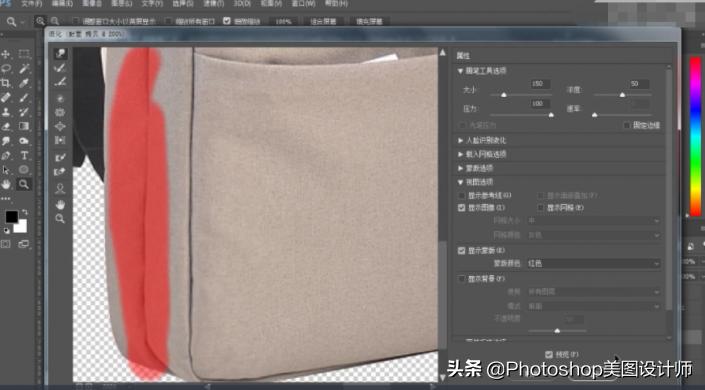705x390 pixels.
Task: Select the Twirl Clockwise tool in Liquify
Action: tap(60, 98)
